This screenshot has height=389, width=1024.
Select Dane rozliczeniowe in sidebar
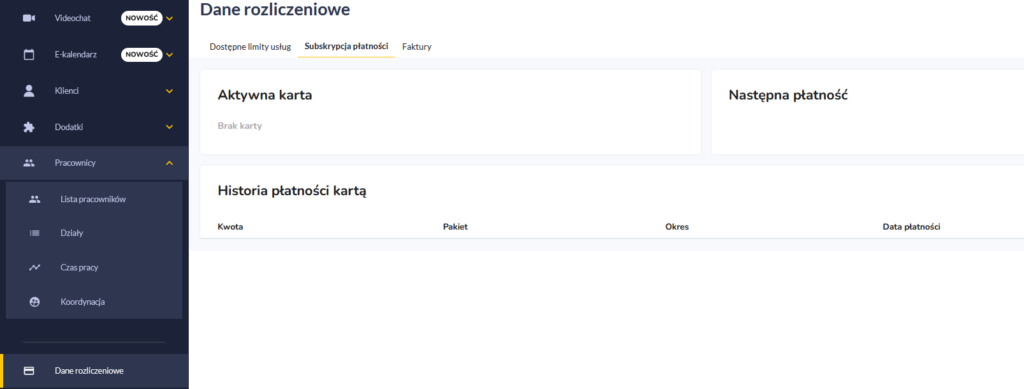tap(94, 371)
